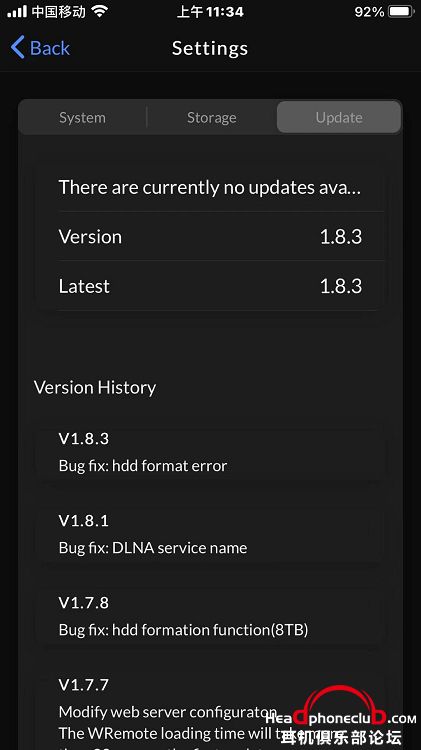Select the Latest 1.8.3 row
The image size is (421, 750).
(x=210, y=286)
